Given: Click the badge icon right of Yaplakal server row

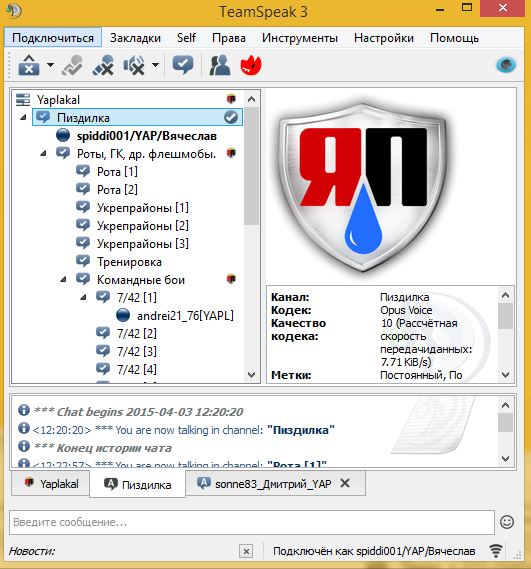Looking at the screenshot, I should 231,99.
